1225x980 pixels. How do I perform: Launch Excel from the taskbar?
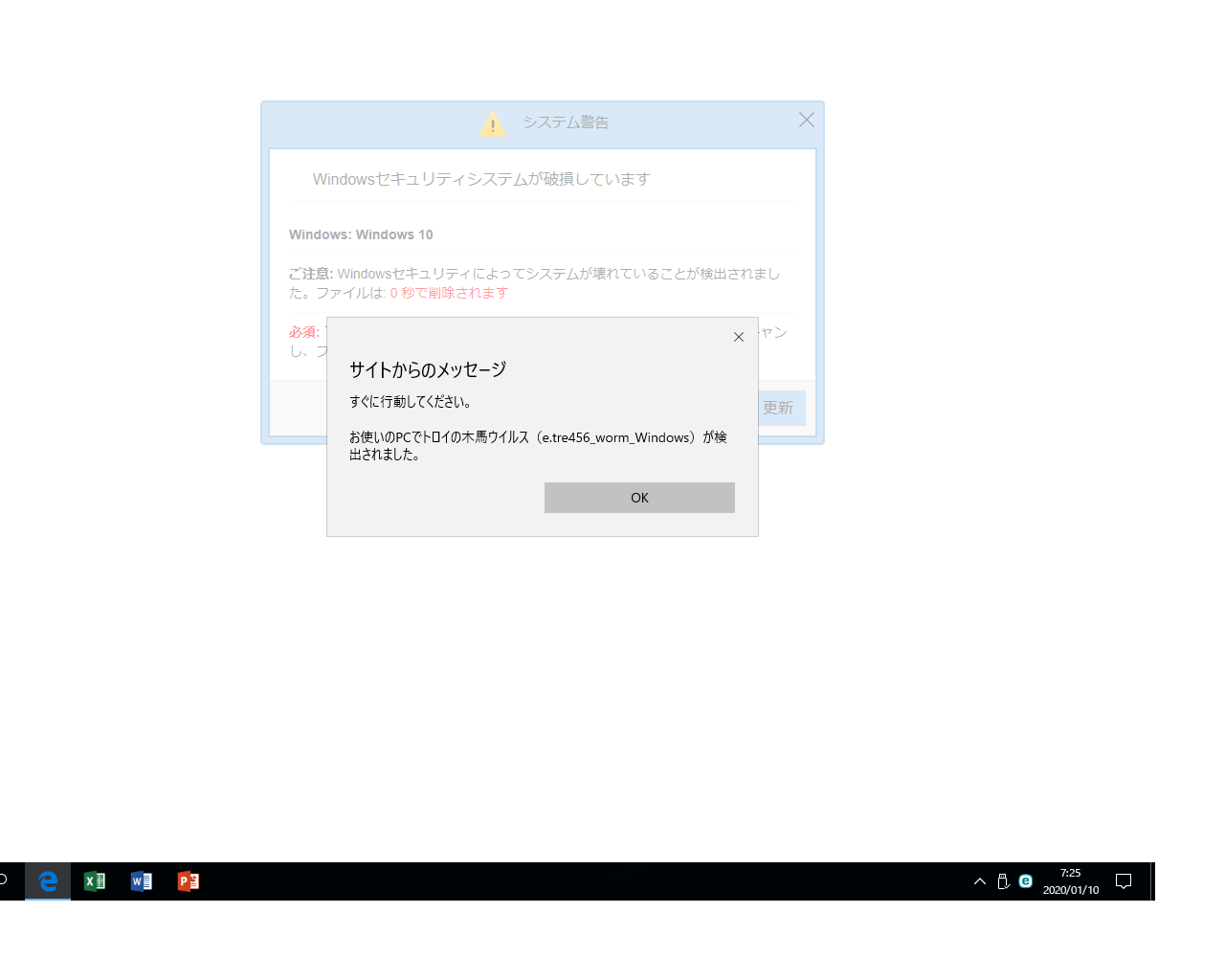(x=95, y=881)
